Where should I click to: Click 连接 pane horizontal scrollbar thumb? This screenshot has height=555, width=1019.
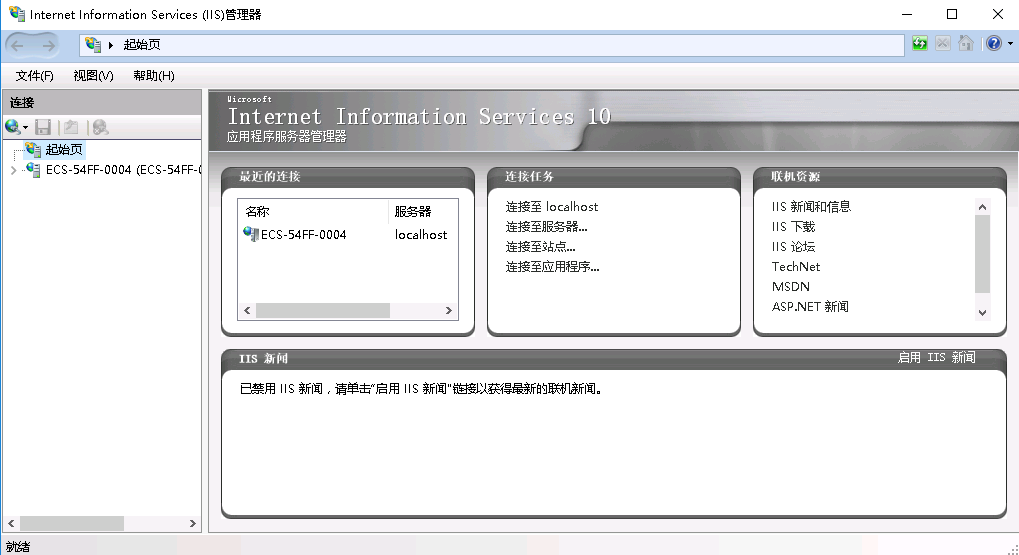(x=72, y=523)
